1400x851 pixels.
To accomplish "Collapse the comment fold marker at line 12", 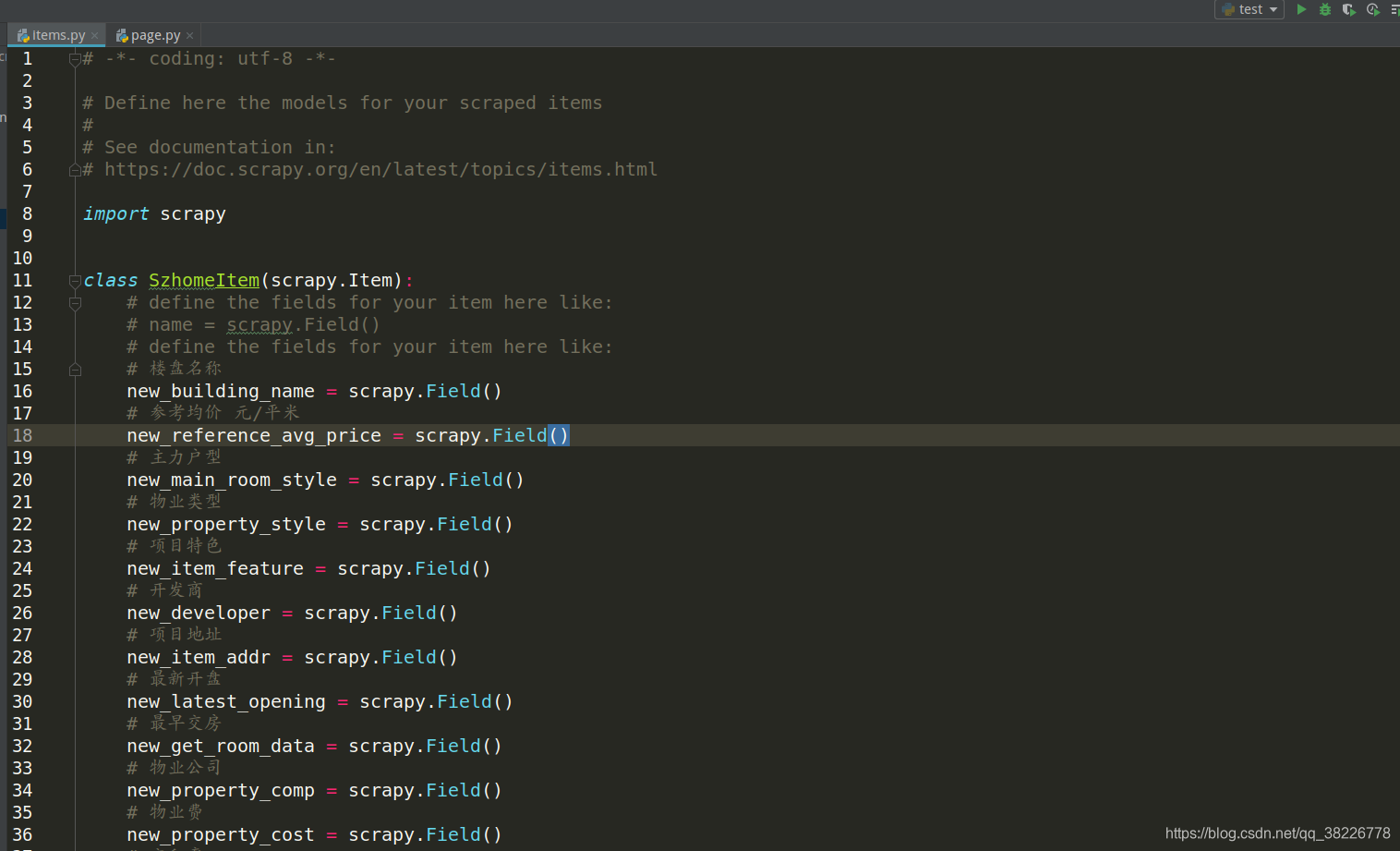I will click(x=75, y=303).
